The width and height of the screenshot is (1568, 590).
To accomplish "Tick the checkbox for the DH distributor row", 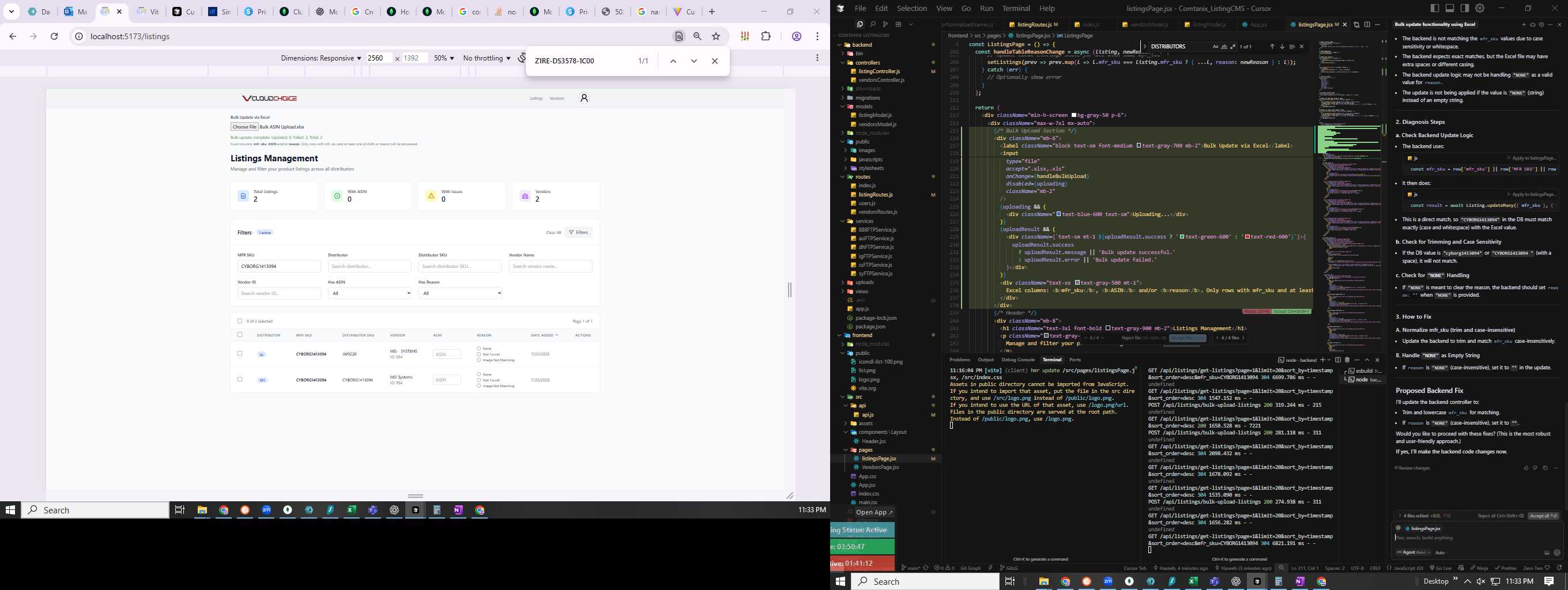I will (x=240, y=379).
